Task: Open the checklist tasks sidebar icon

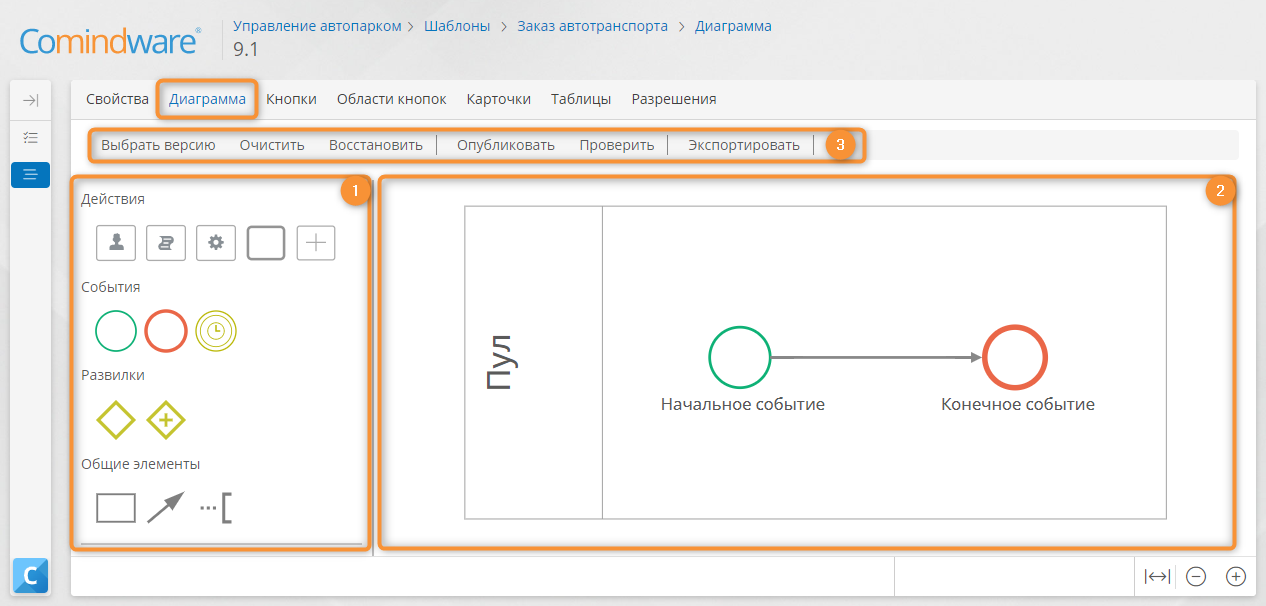Action: 31,137
